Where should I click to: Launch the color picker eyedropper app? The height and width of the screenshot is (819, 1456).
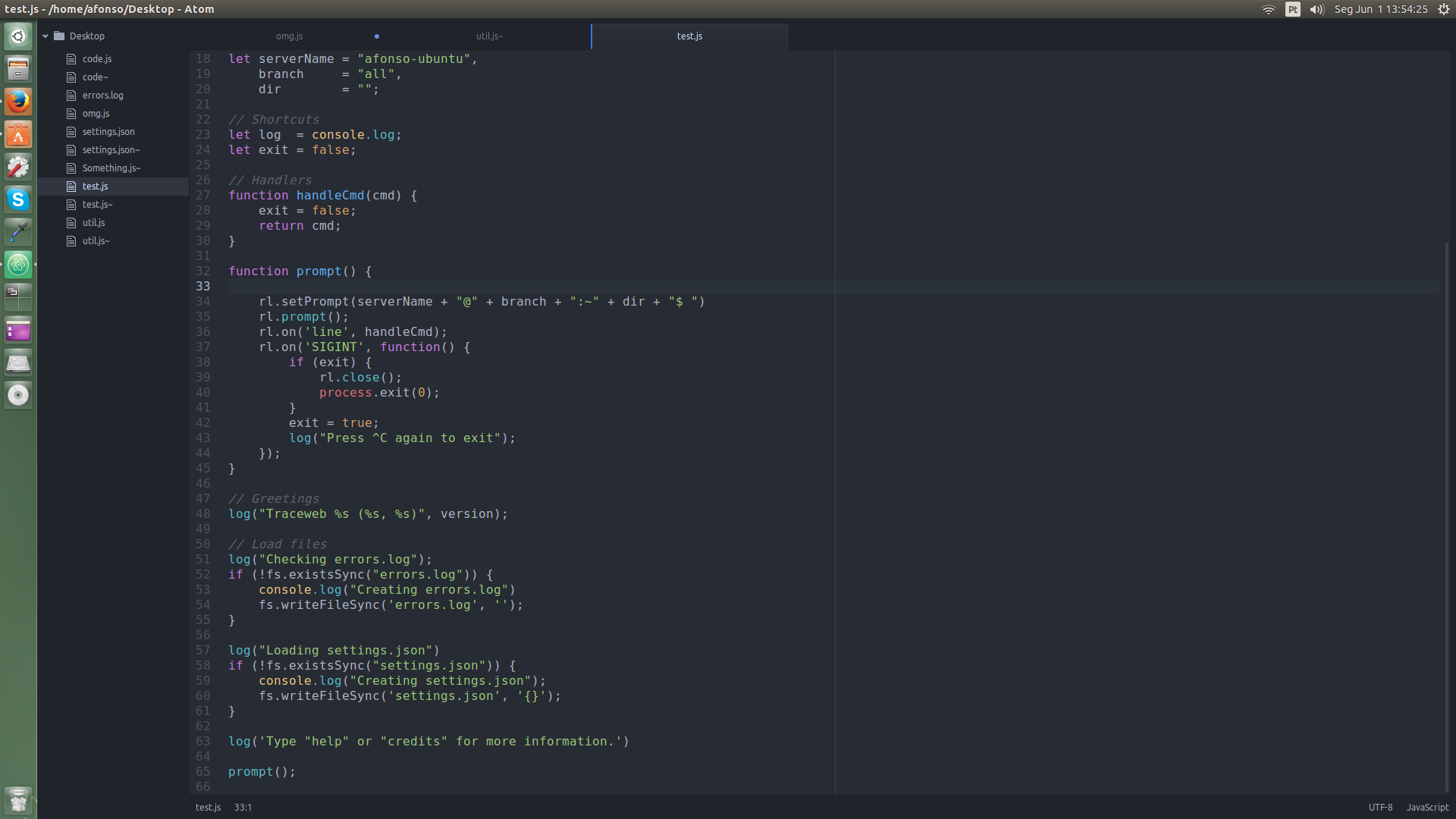tap(18, 232)
